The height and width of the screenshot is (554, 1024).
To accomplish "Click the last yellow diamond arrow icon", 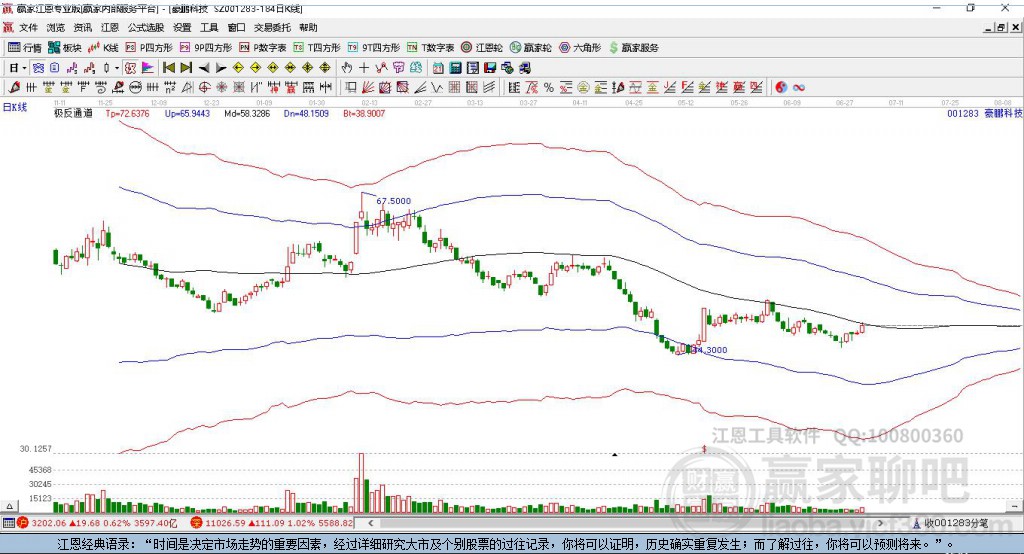I will [x=325, y=68].
